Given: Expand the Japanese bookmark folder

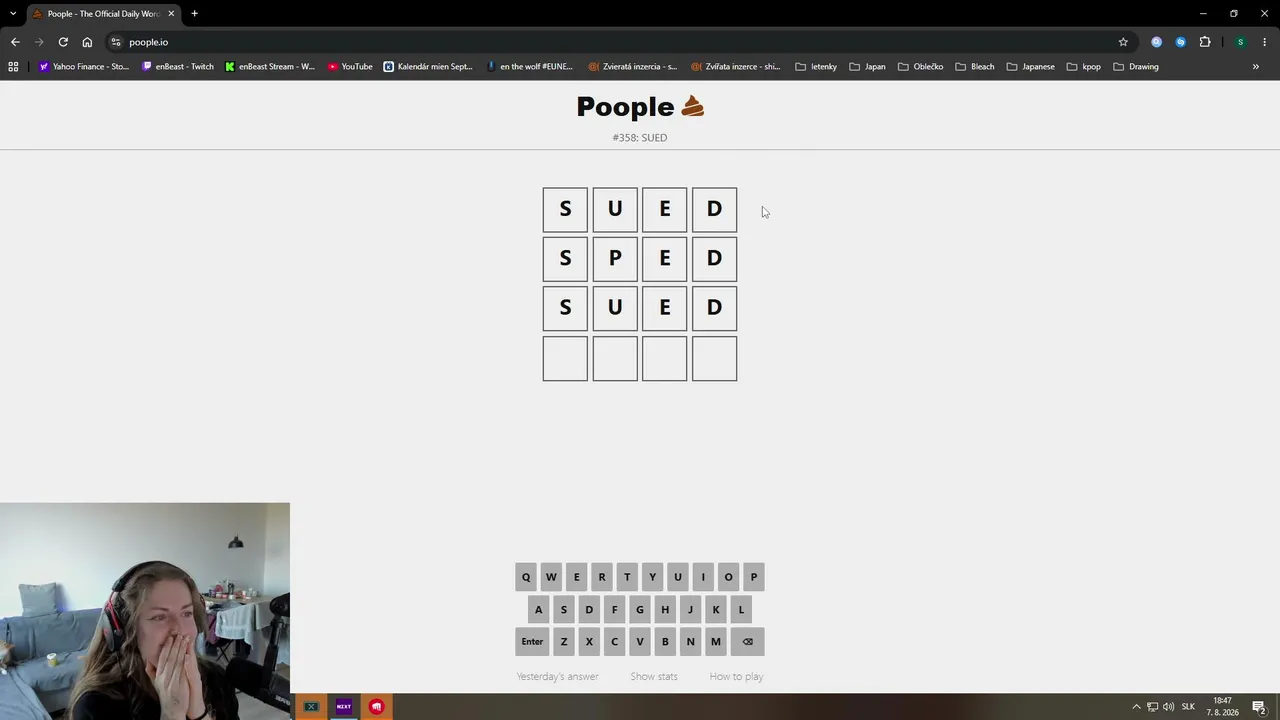Looking at the screenshot, I should coord(1030,67).
